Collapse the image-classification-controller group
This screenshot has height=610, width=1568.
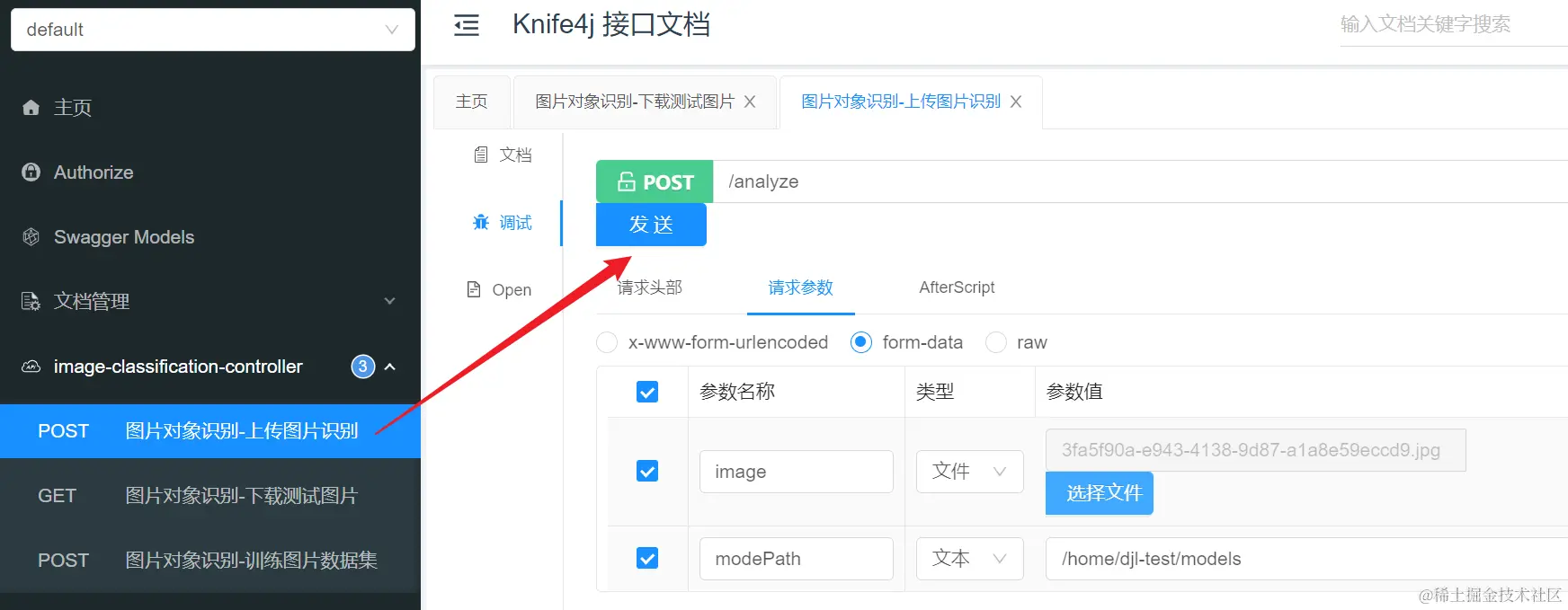pyautogui.click(x=390, y=367)
